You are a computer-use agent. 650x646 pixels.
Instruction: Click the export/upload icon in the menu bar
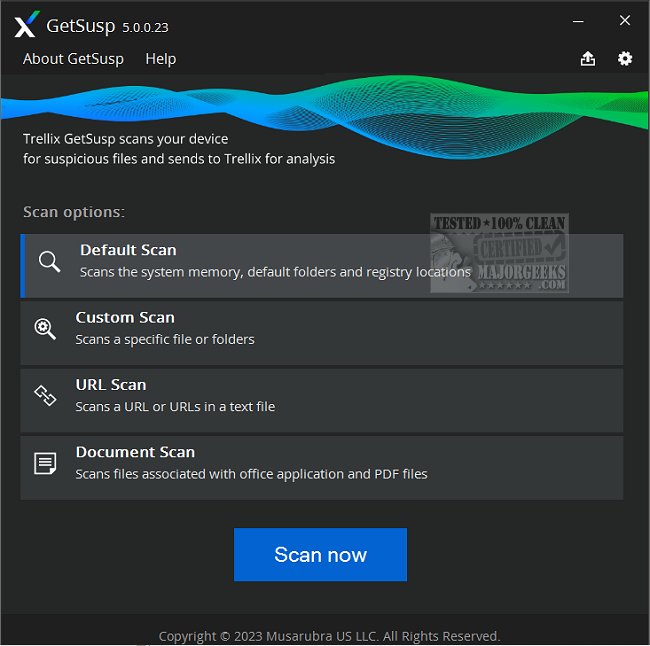pos(588,59)
